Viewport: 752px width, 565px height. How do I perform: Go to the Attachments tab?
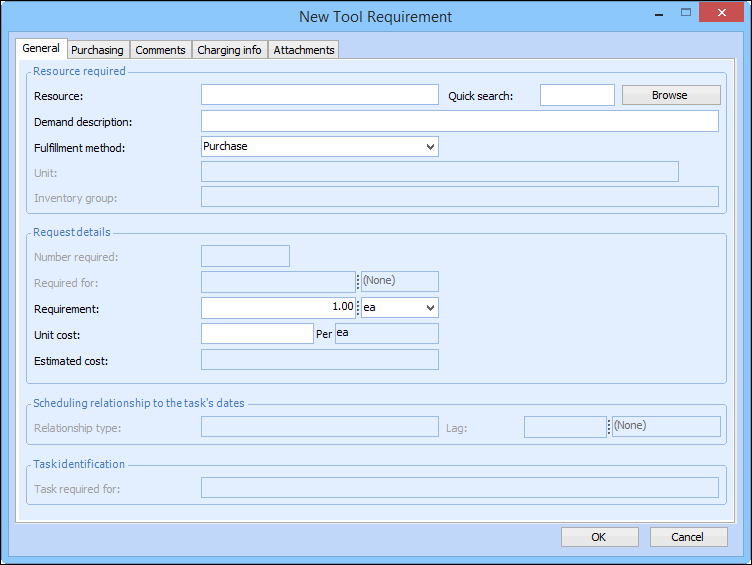(304, 50)
